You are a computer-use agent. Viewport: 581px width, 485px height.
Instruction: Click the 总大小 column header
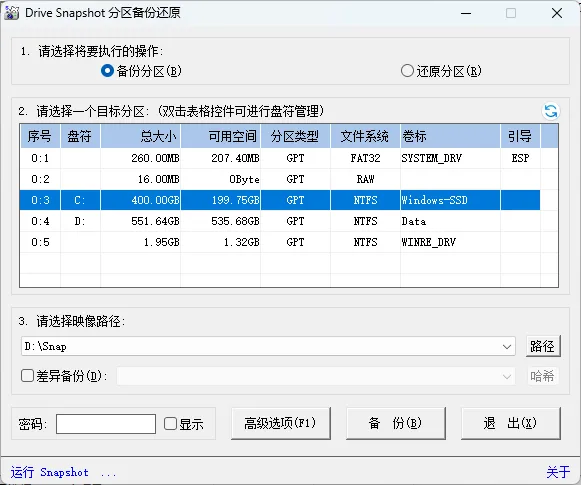click(140, 136)
